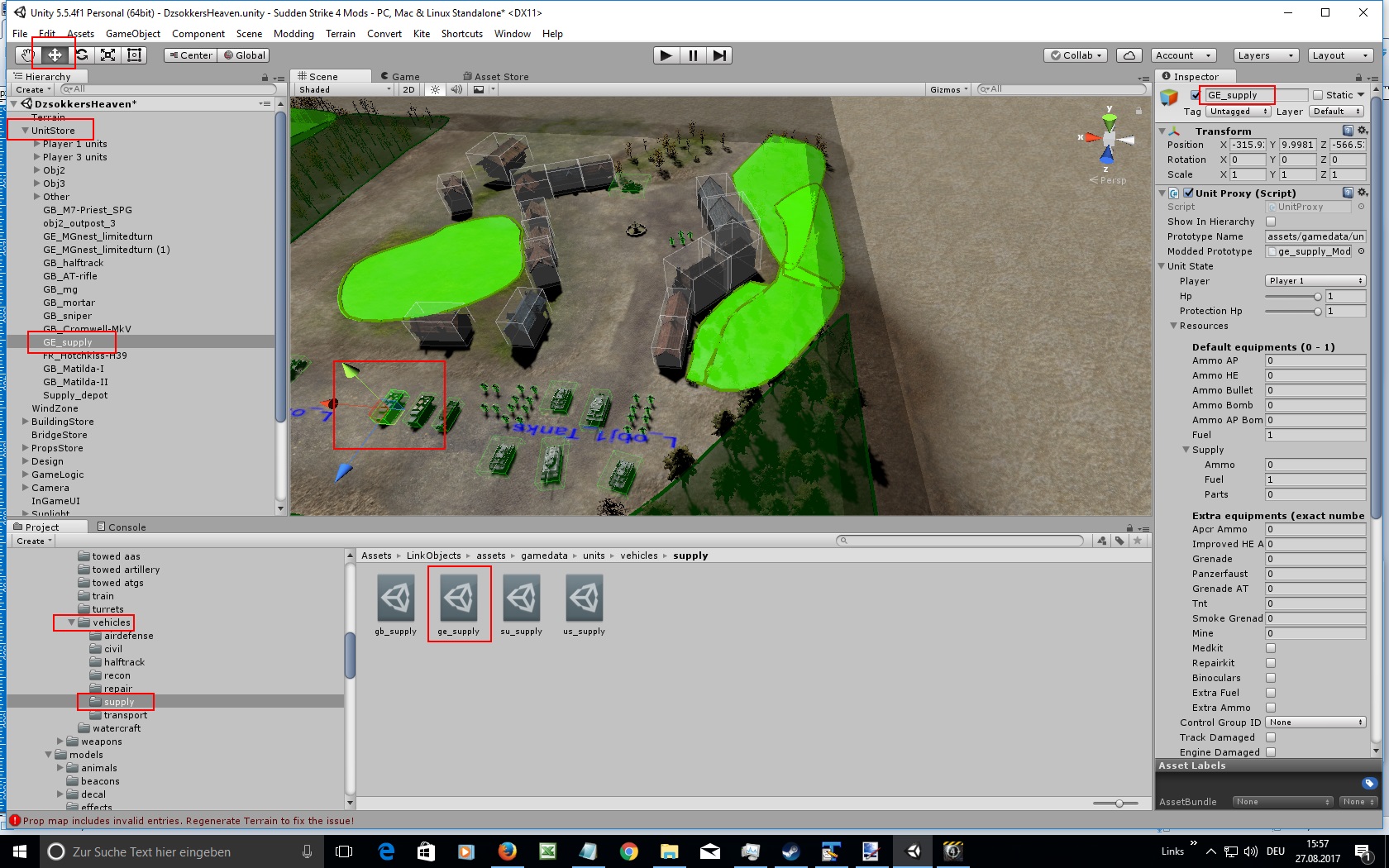Toggle scene lighting icon
The image size is (1389, 868).
pos(435,89)
